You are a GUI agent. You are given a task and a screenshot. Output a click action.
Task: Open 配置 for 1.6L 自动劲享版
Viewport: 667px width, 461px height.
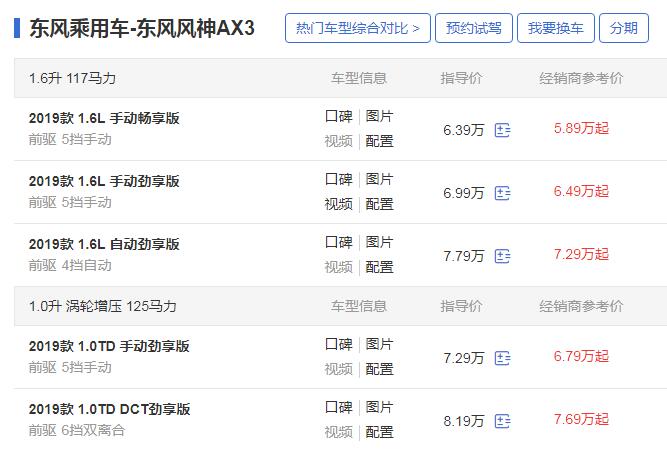pyautogui.click(x=379, y=267)
